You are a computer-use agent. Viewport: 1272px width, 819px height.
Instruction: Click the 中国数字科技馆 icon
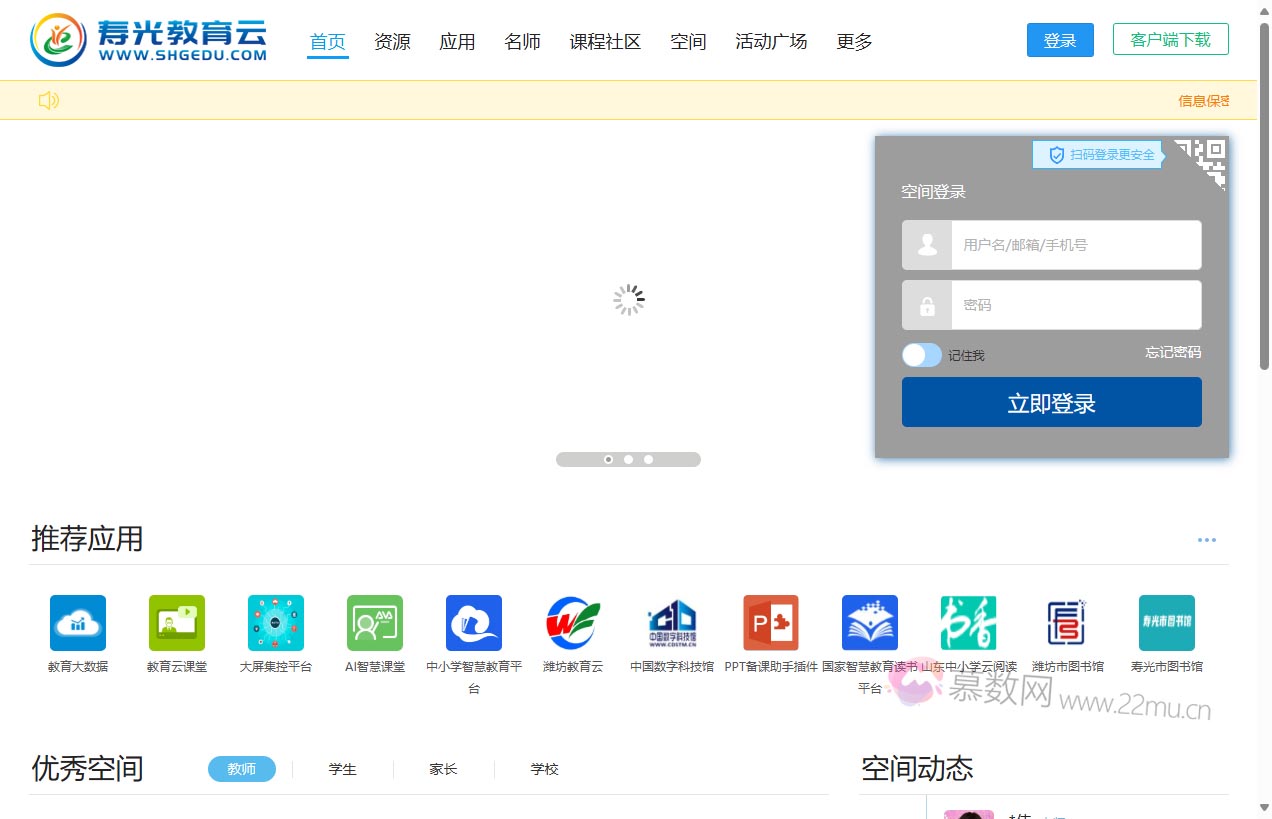pos(672,623)
